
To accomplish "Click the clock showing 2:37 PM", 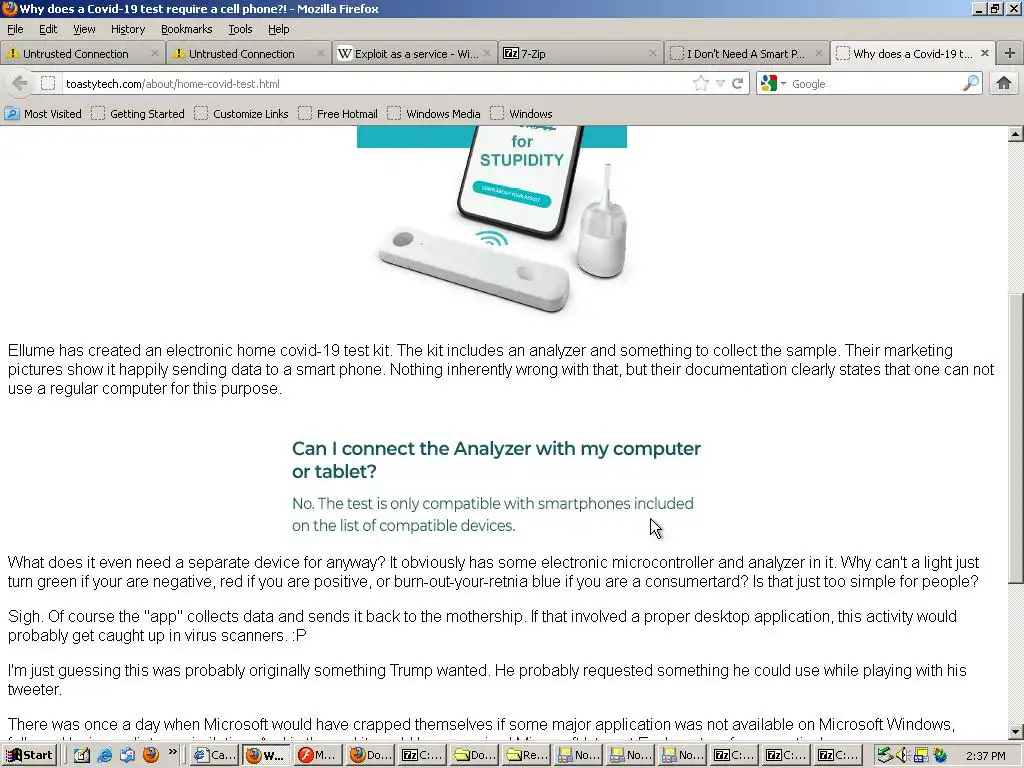I will click(x=985, y=756).
